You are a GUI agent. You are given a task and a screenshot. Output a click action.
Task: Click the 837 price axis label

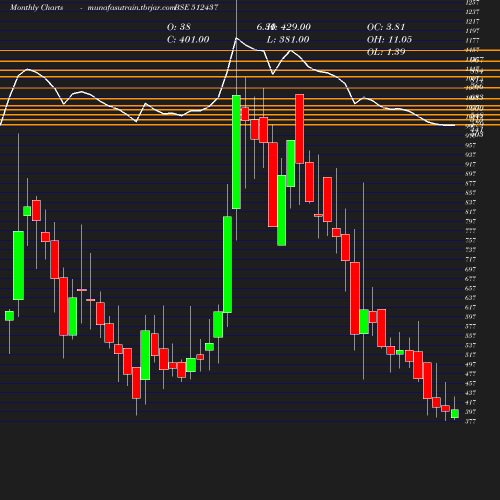(470, 202)
